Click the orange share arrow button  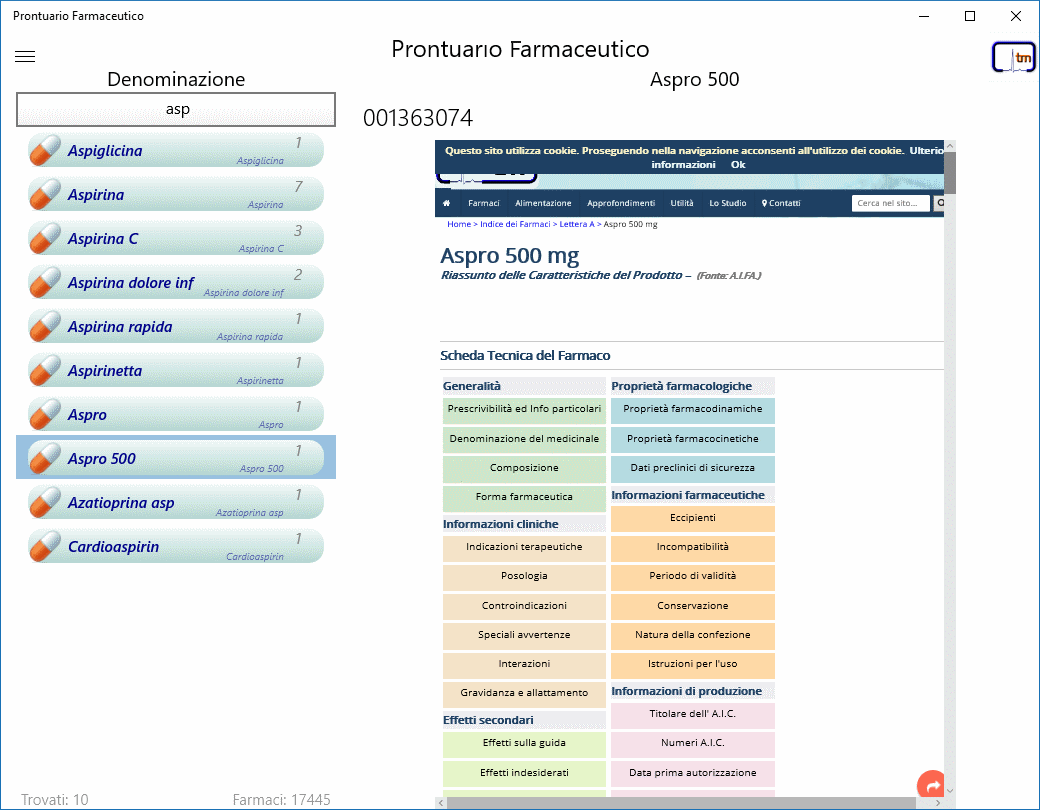[x=932, y=785]
